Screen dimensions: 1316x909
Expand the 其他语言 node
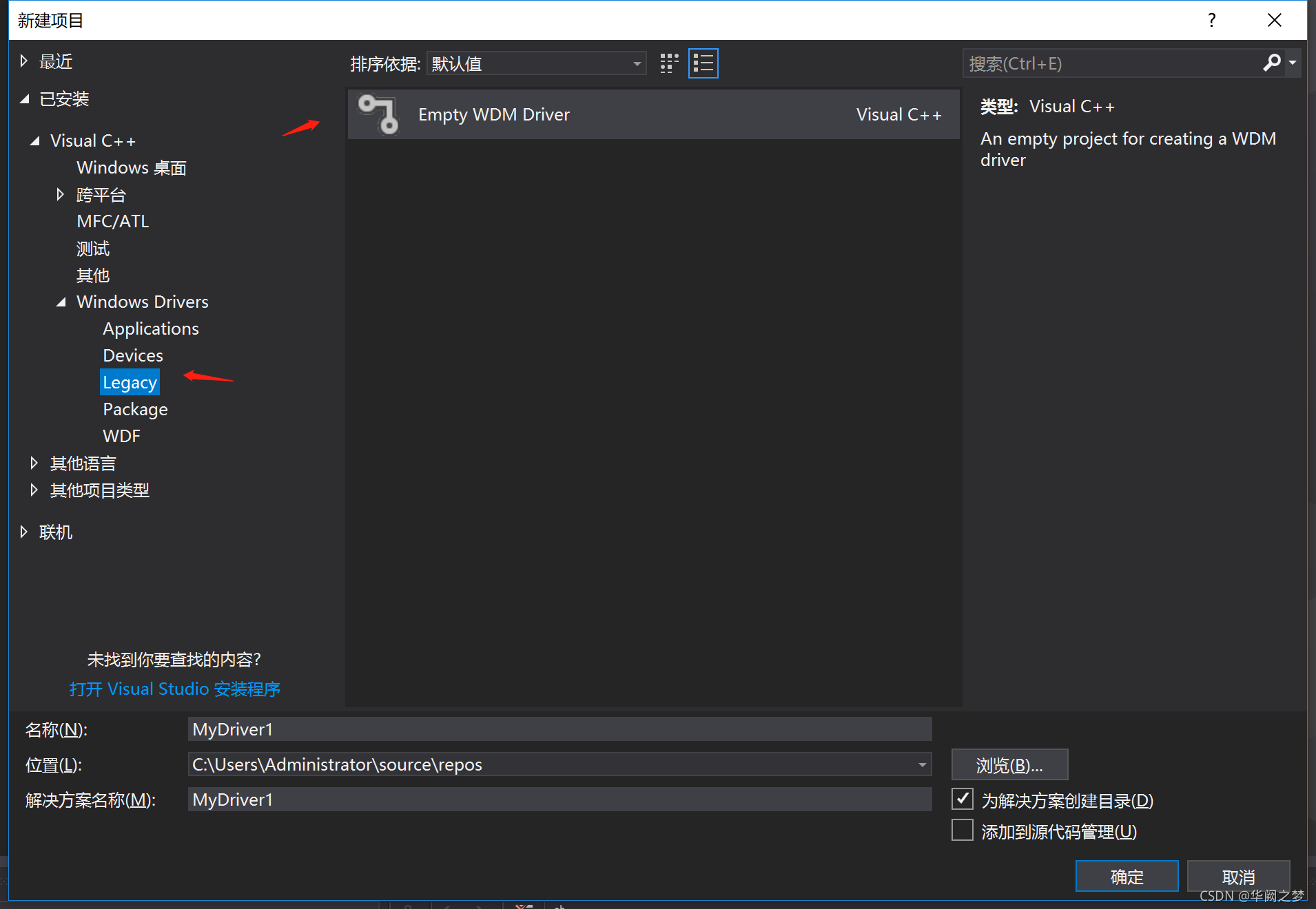click(x=34, y=463)
